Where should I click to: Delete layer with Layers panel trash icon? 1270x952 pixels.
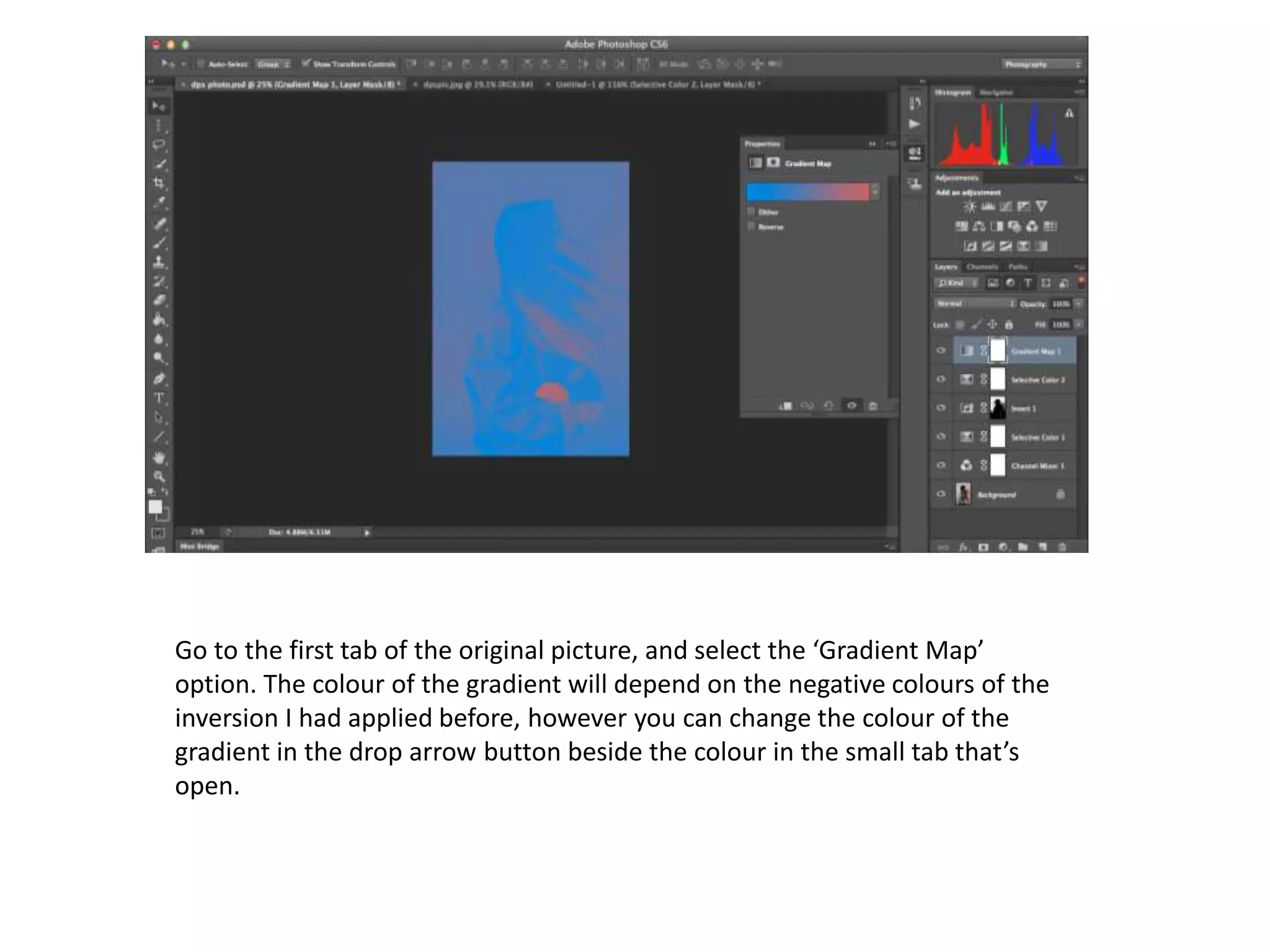click(x=1062, y=547)
